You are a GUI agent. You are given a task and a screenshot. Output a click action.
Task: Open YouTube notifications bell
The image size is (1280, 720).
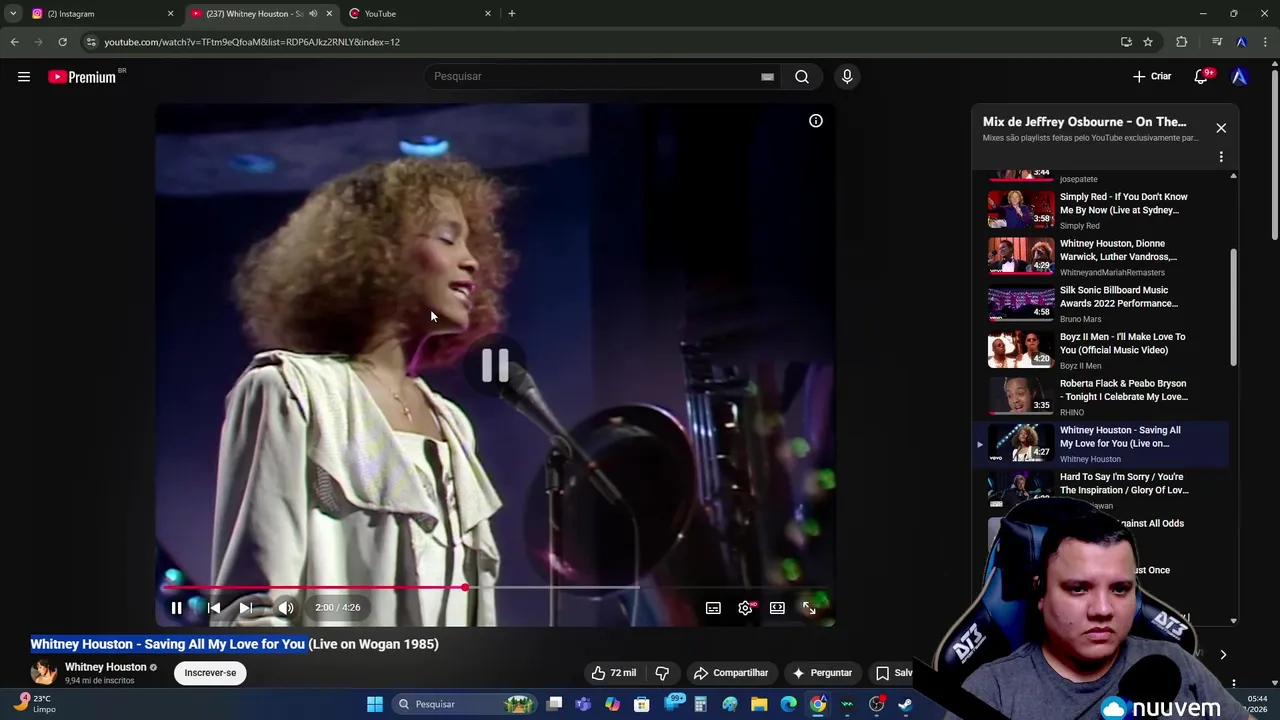click(x=1202, y=77)
